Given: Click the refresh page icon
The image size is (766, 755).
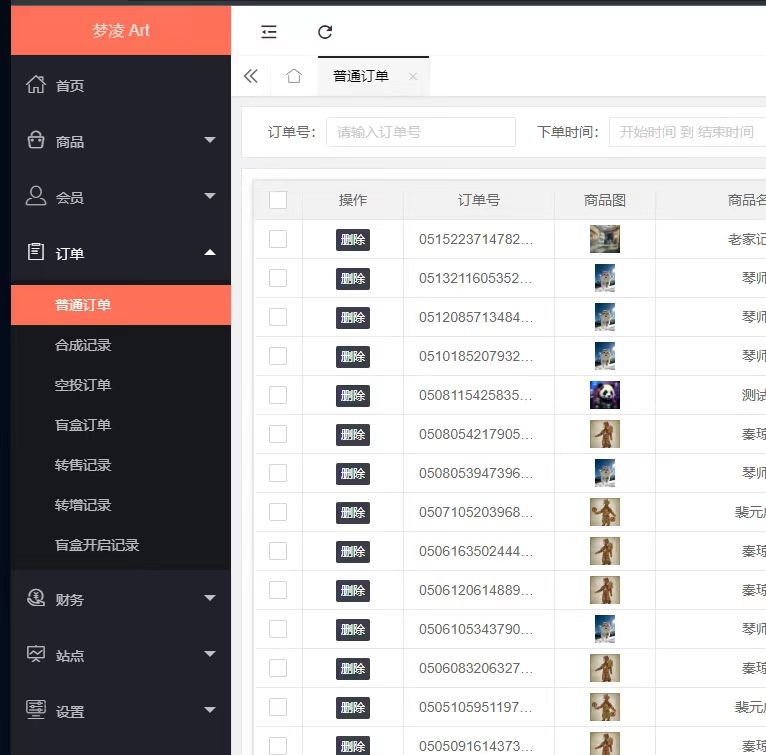Looking at the screenshot, I should [325, 32].
